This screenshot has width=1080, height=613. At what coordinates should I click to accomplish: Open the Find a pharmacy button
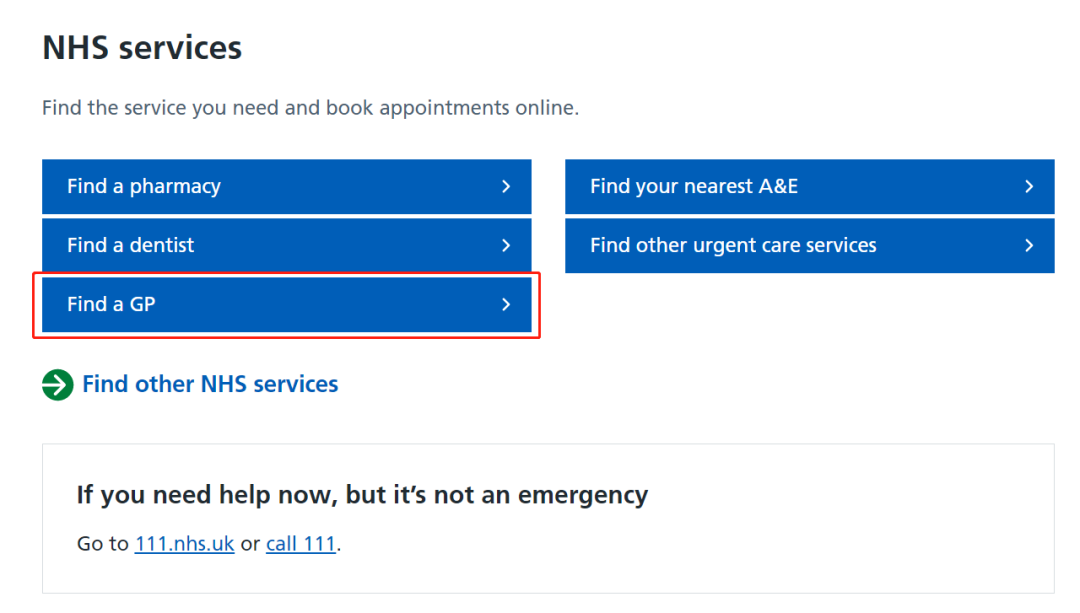tap(287, 187)
